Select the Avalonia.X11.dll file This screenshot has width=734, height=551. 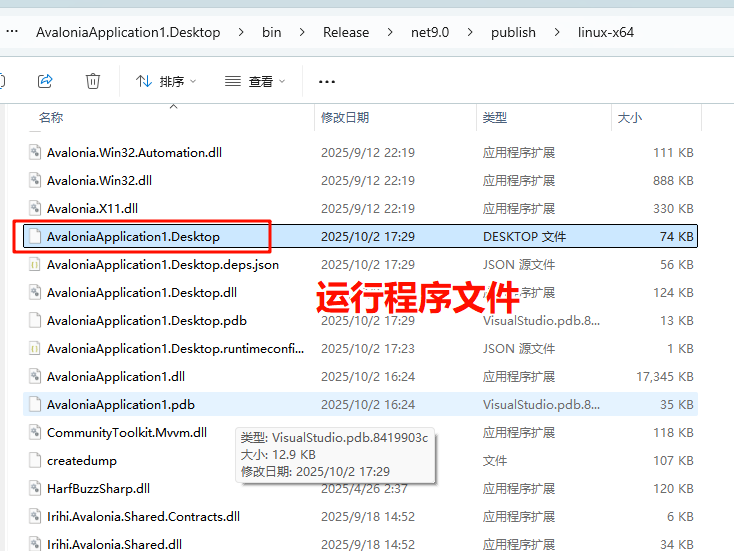(360, 209)
